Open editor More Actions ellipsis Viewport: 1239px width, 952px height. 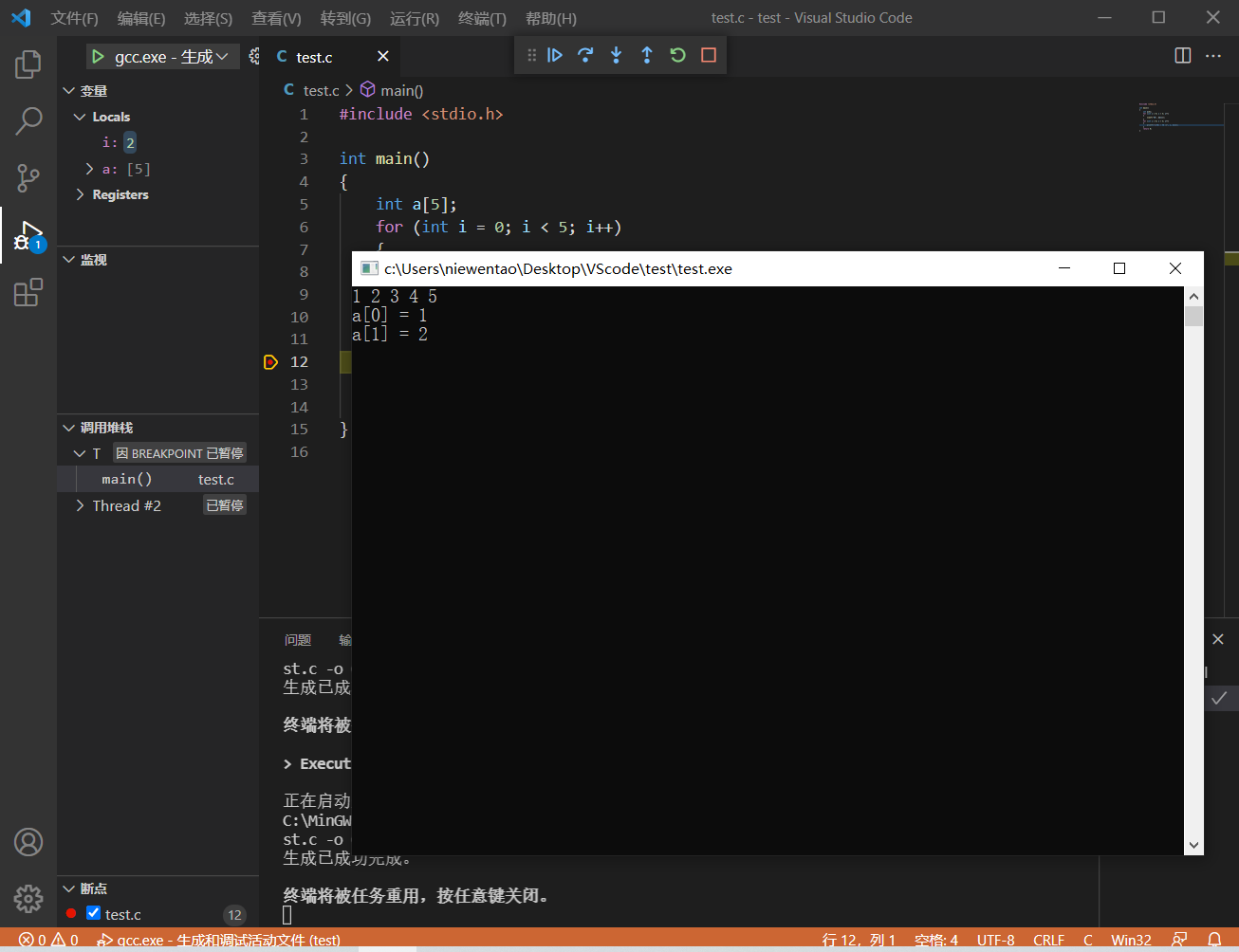tap(1213, 56)
